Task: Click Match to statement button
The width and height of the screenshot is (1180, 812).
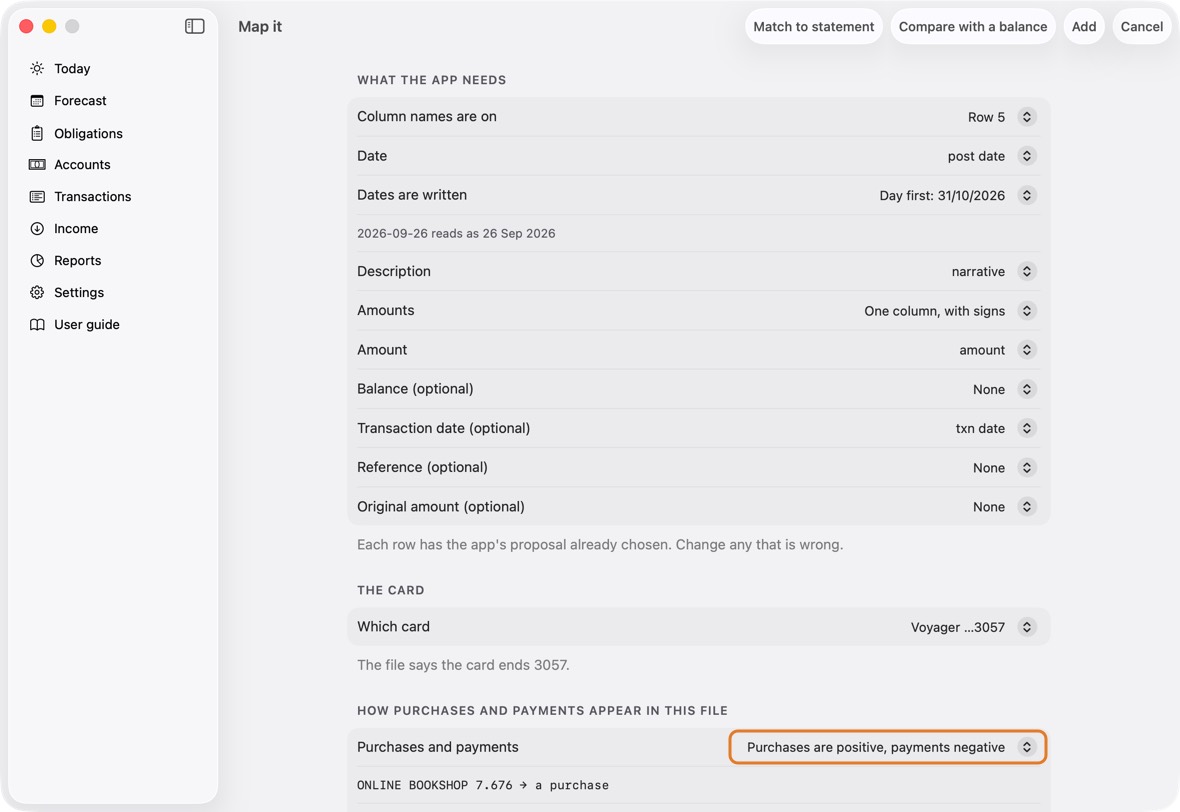Action: [x=814, y=26]
